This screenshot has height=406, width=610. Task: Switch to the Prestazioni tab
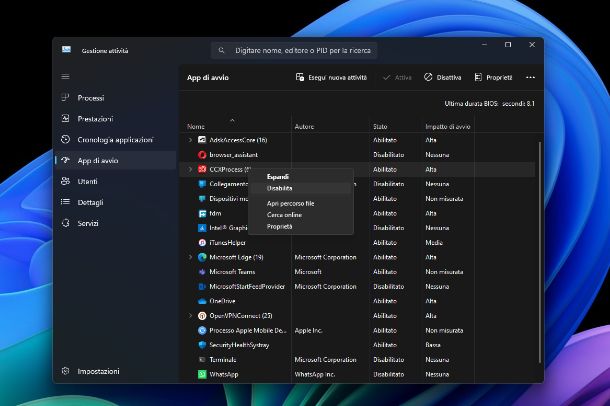point(116,119)
